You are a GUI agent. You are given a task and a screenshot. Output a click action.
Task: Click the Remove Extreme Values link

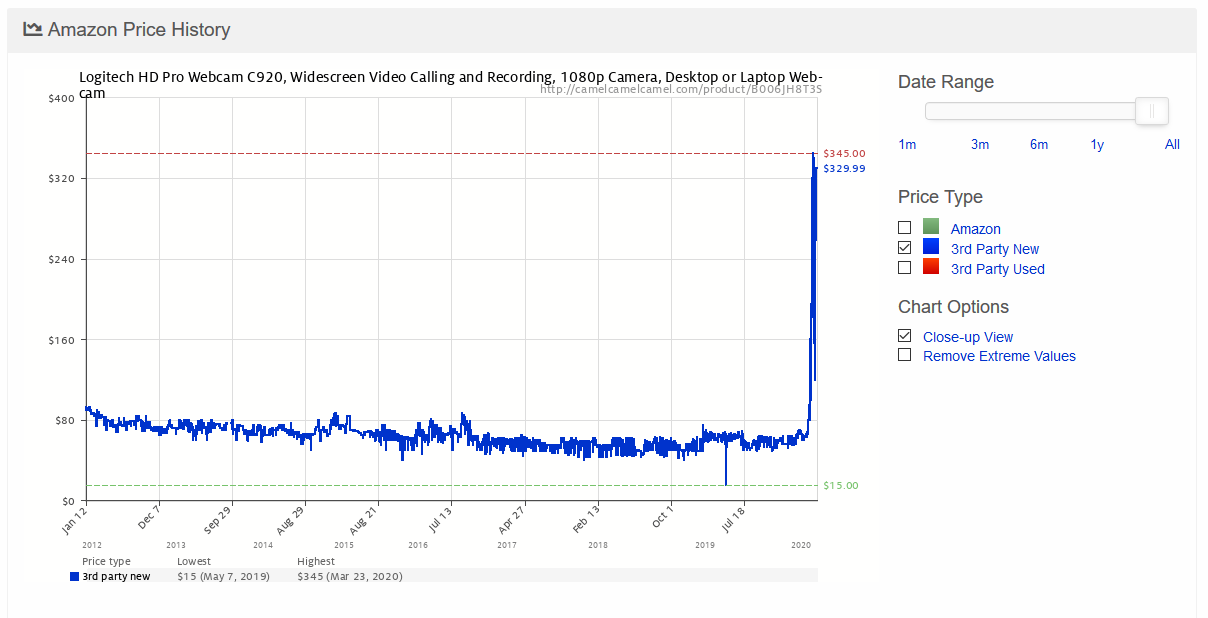pos(999,356)
